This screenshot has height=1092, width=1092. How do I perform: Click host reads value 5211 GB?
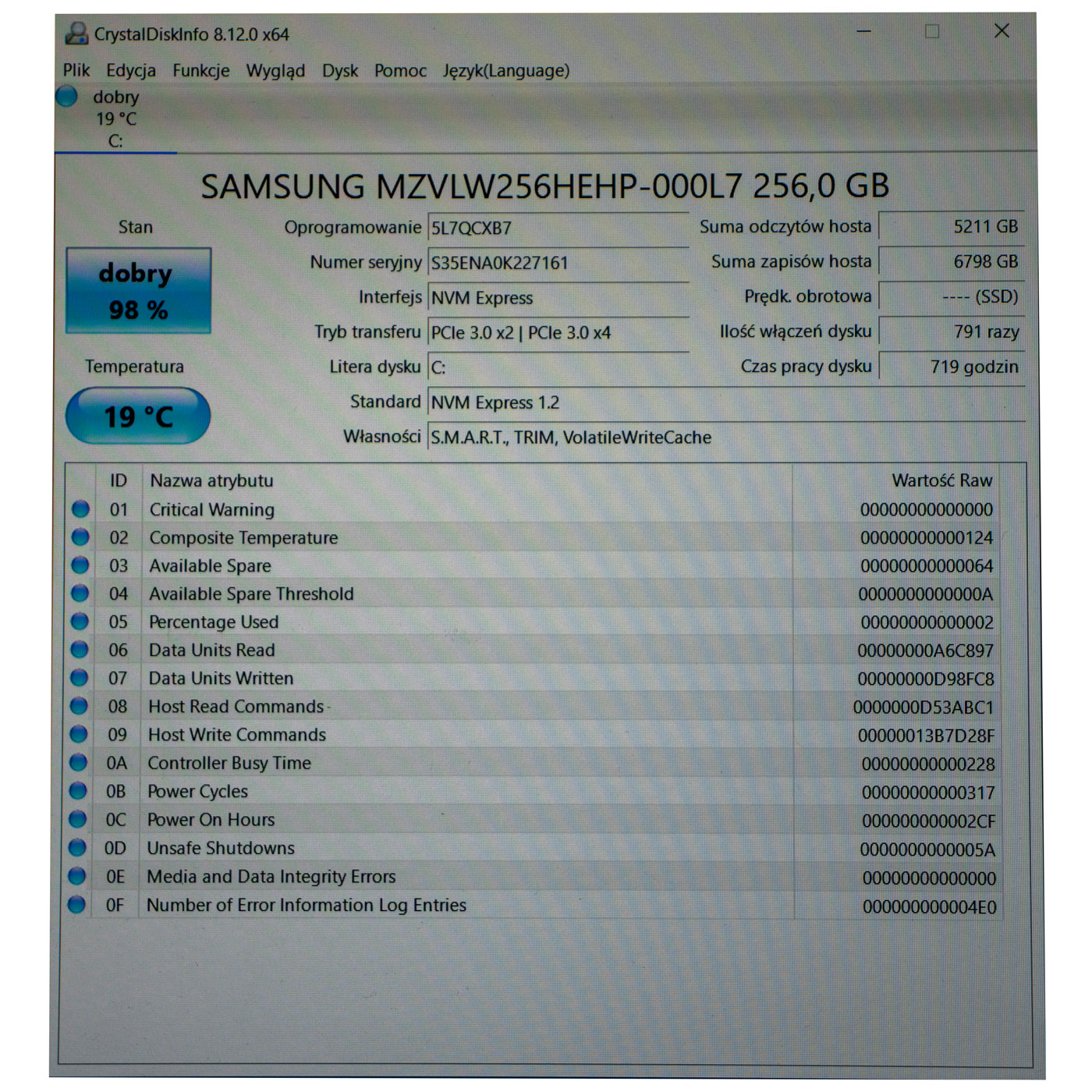tap(952, 227)
